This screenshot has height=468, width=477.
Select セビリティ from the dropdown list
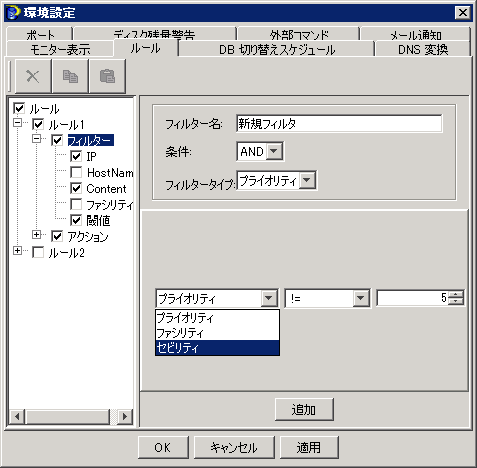[x=217, y=348]
